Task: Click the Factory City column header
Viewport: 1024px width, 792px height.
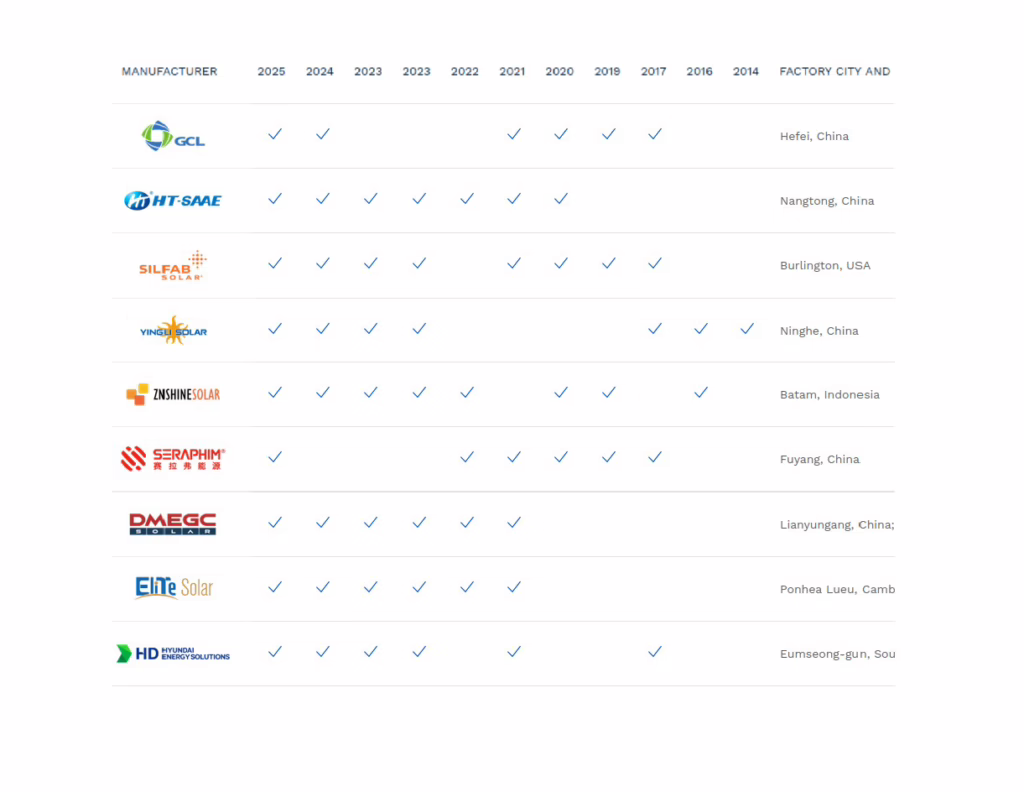Action: pos(834,72)
